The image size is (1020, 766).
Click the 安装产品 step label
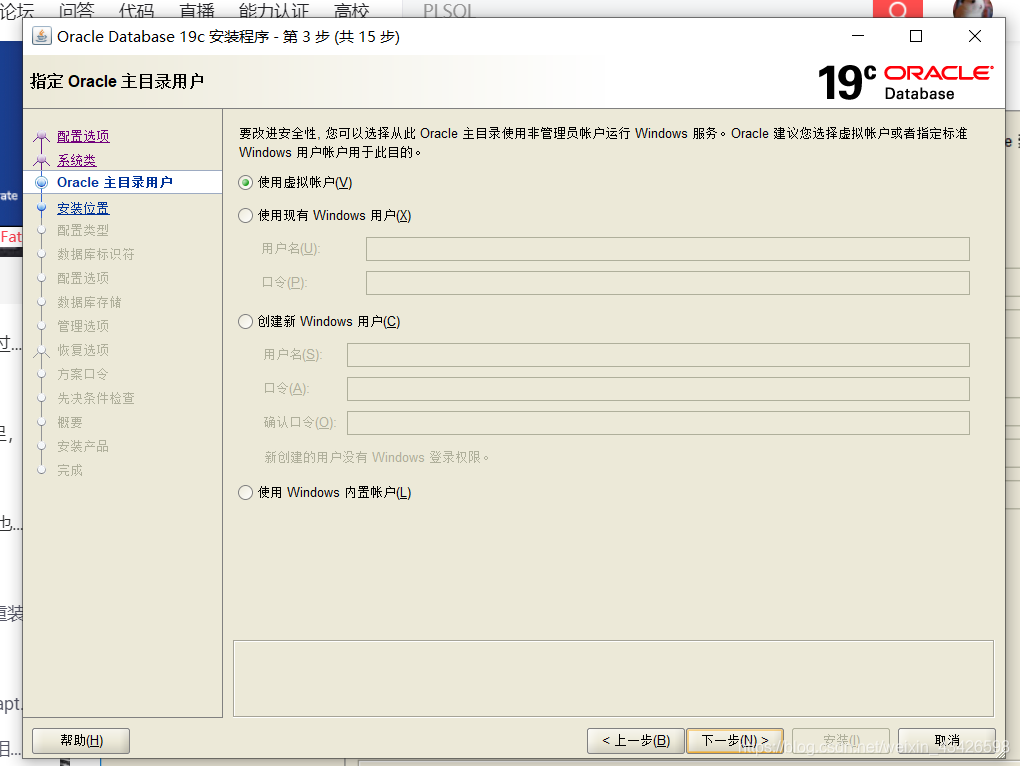pyautogui.click(x=83, y=447)
